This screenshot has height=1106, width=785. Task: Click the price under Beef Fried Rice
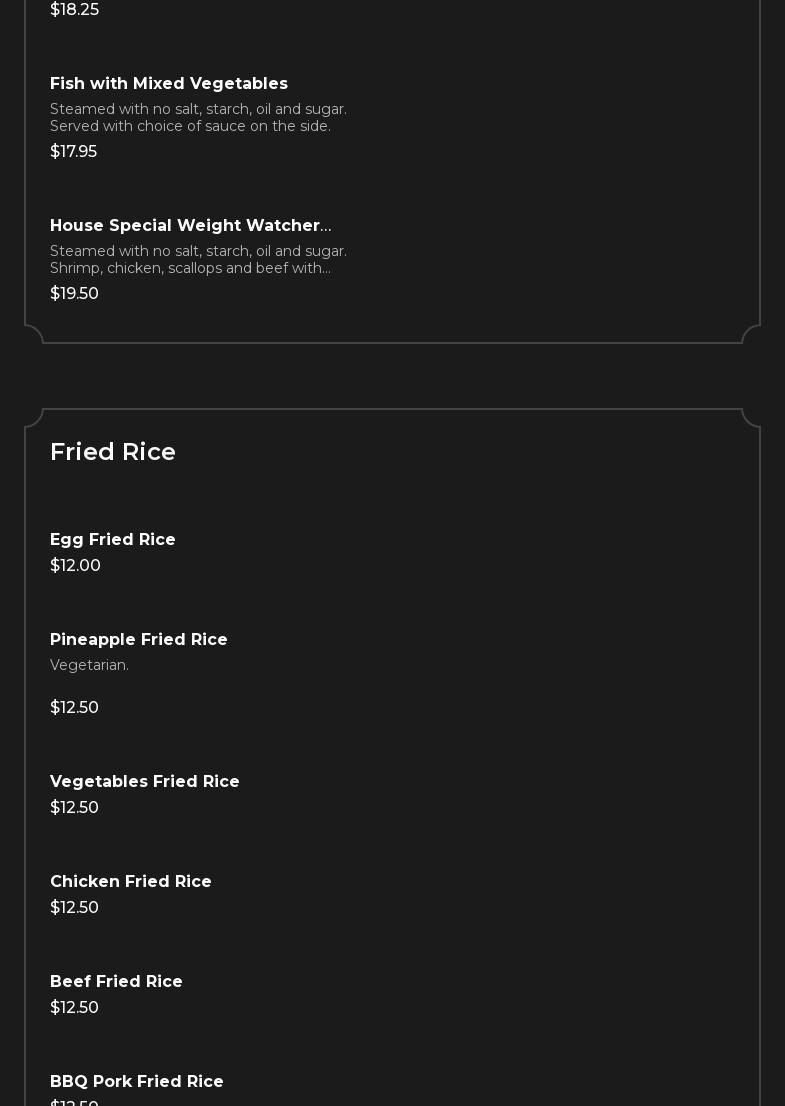[x=74, y=1008]
